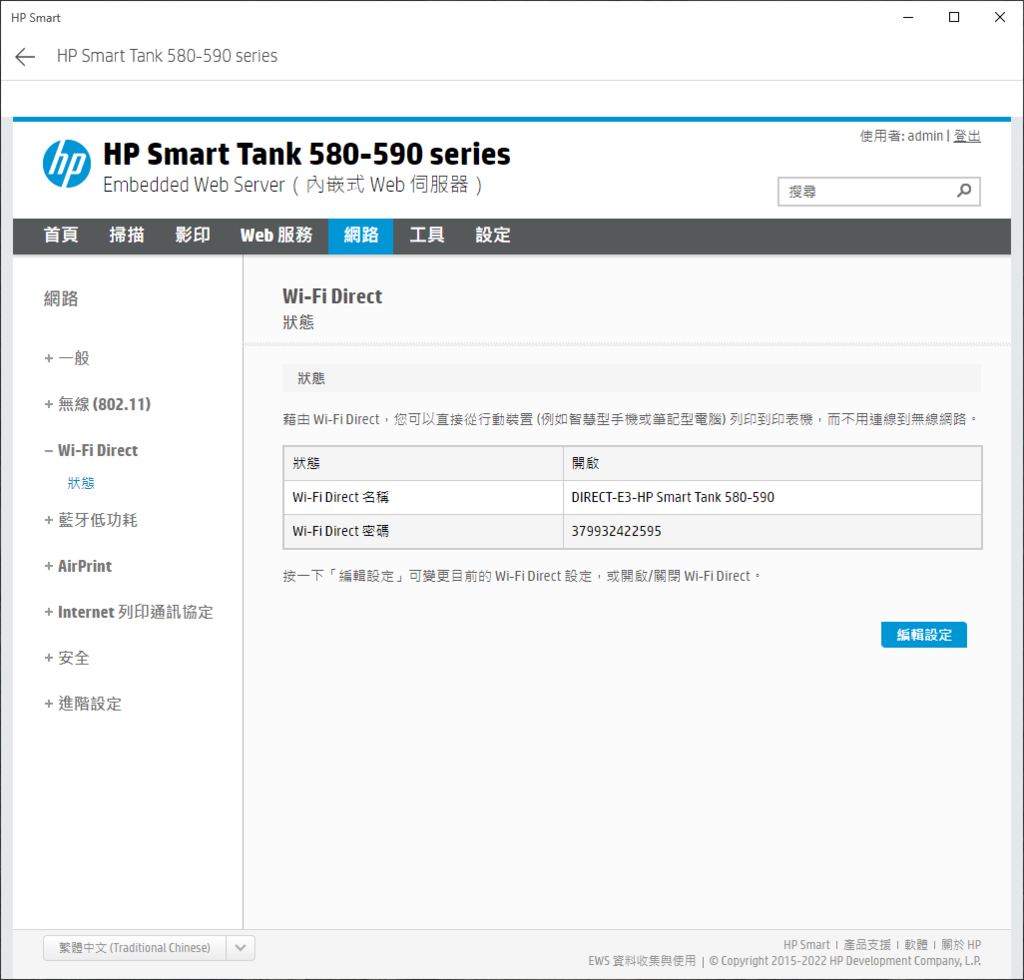Select the 網路 tab
This screenshot has height=980, width=1024.
(x=360, y=236)
